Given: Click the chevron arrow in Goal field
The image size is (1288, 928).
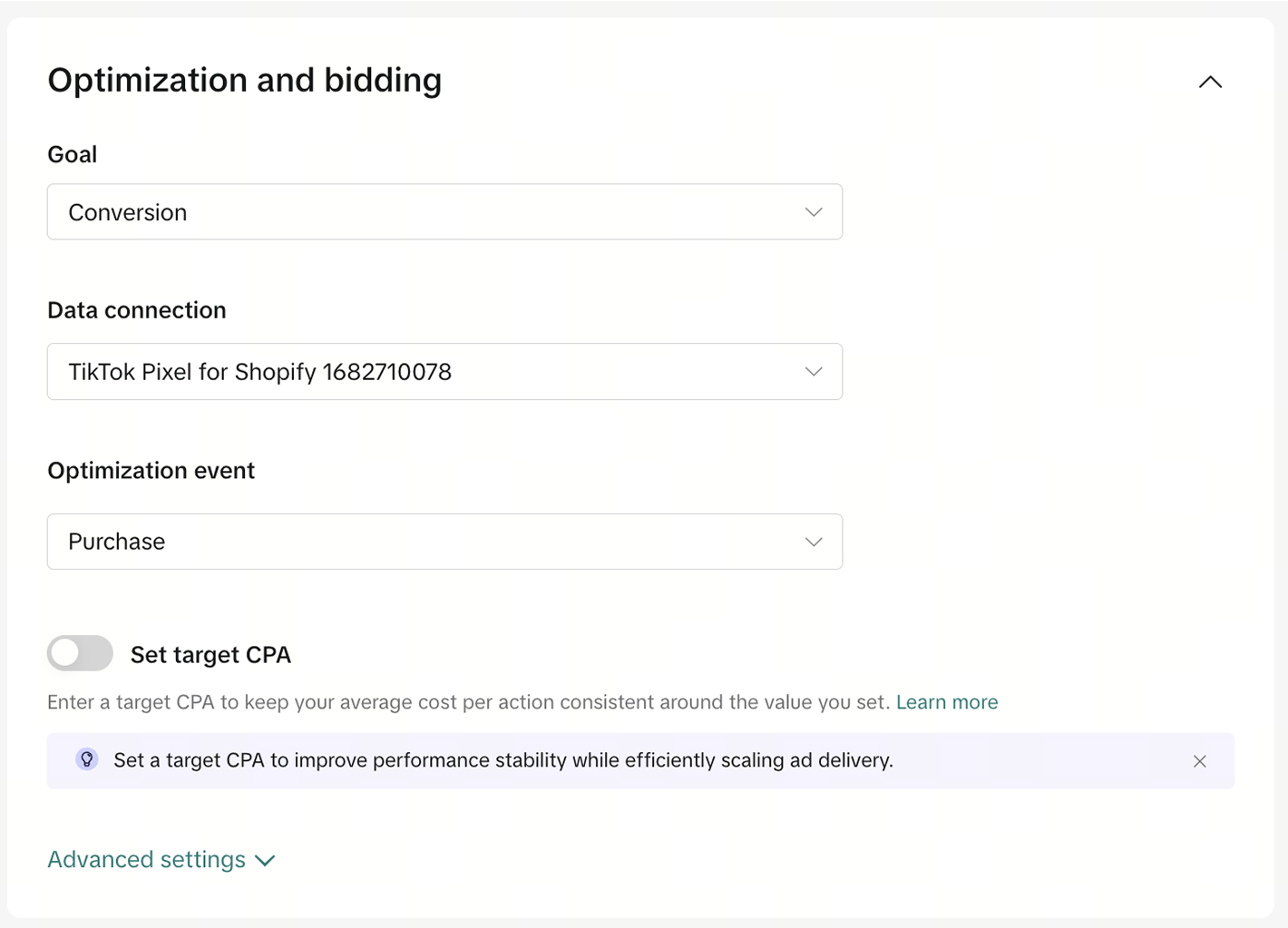Looking at the screenshot, I should tap(814, 212).
